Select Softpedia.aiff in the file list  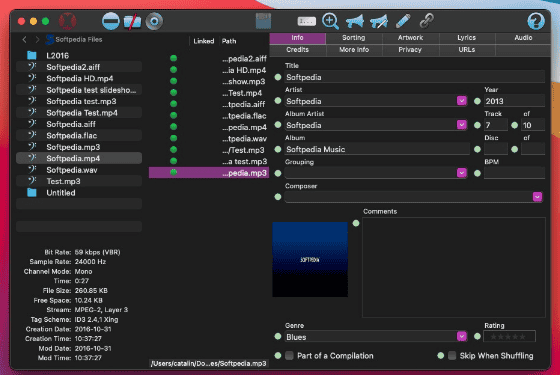[x=79, y=124]
